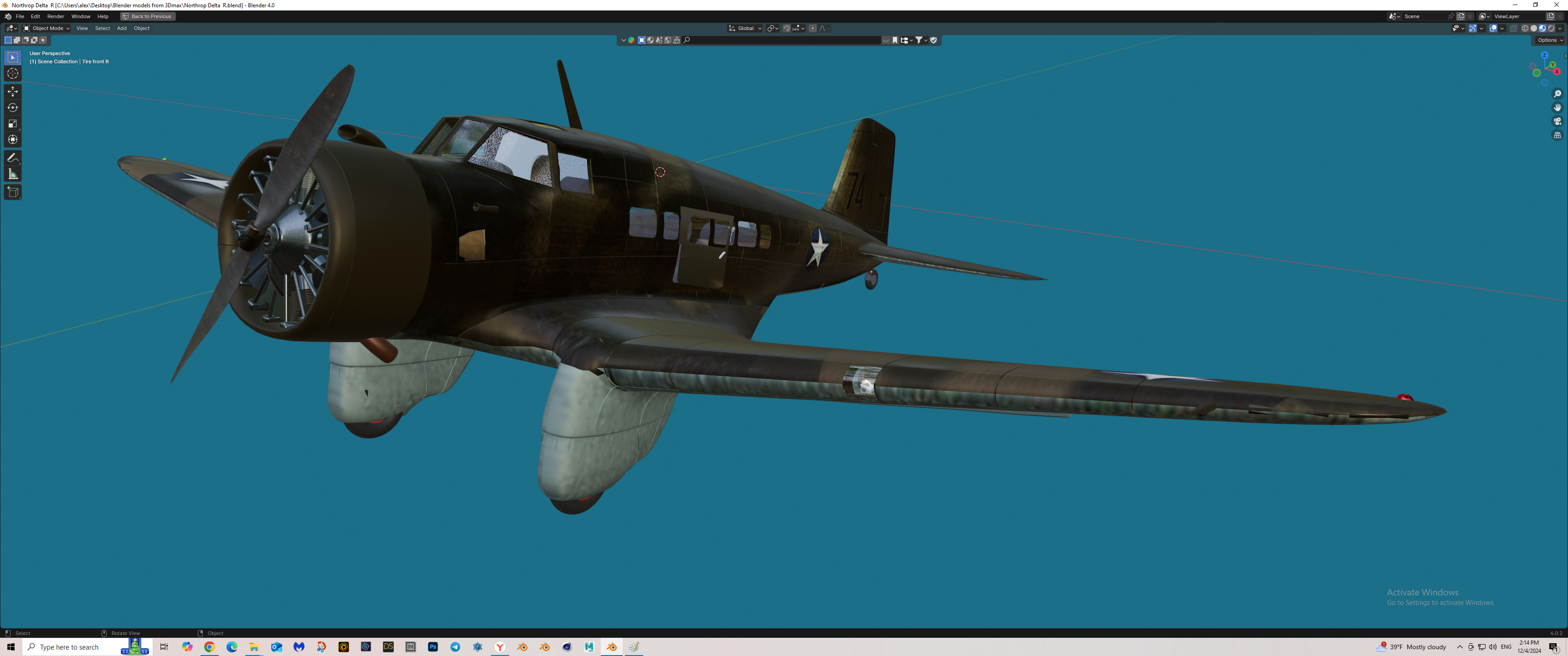Screen dimensions: 1568x656
Task: Click the shield checkmark icon
Action: point(933,40)
